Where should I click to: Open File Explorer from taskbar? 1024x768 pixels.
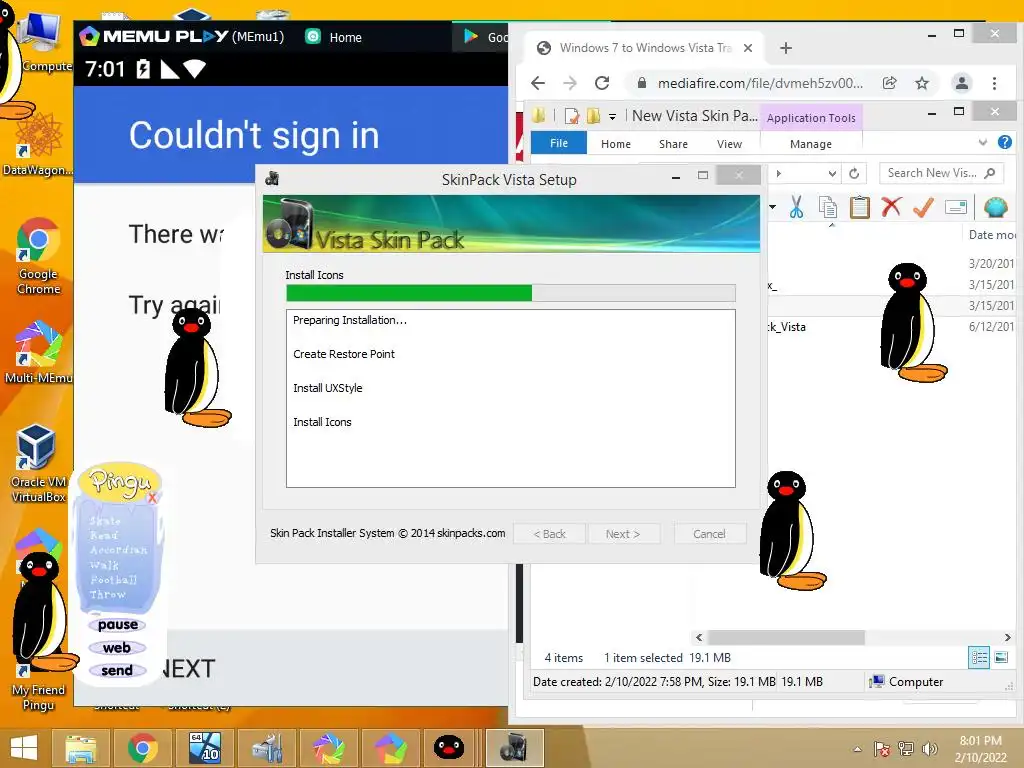(80, 748)
